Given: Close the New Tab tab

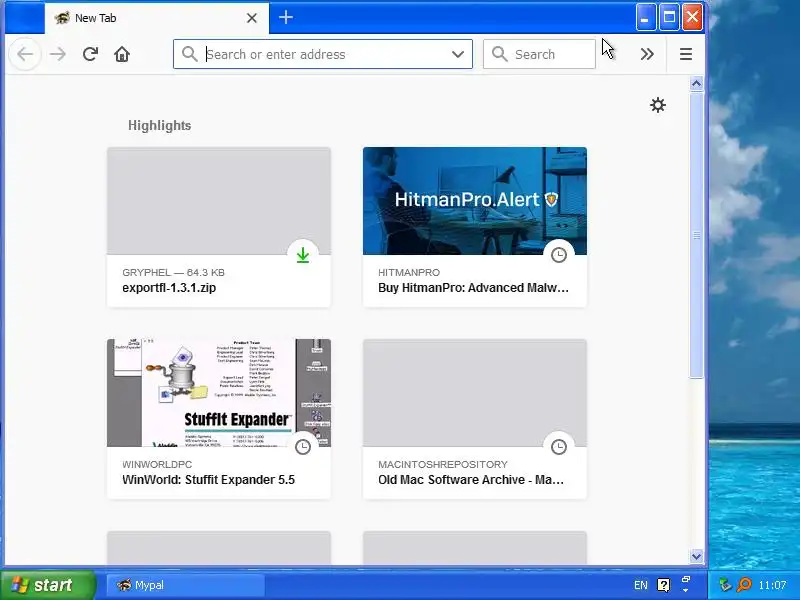Looking at the screenshot, I should click(x=252, y=18).
